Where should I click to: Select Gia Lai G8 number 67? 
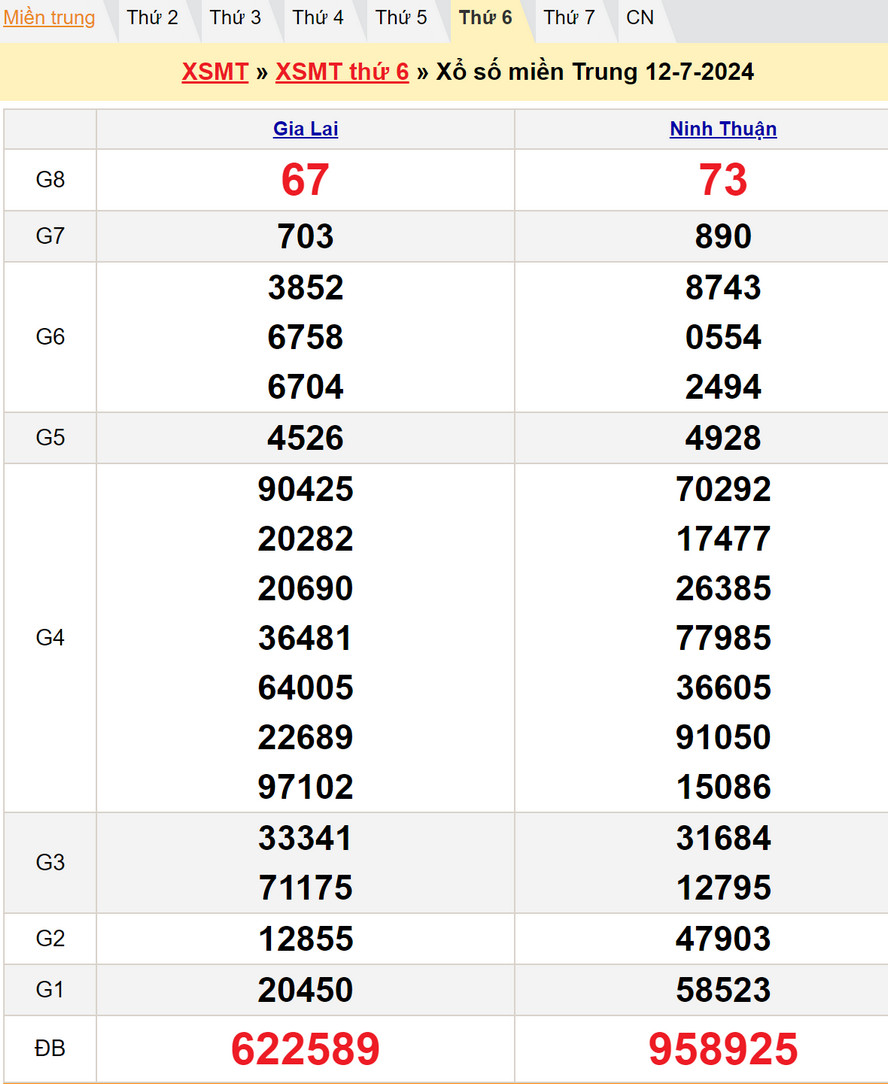tap(305, 180)
